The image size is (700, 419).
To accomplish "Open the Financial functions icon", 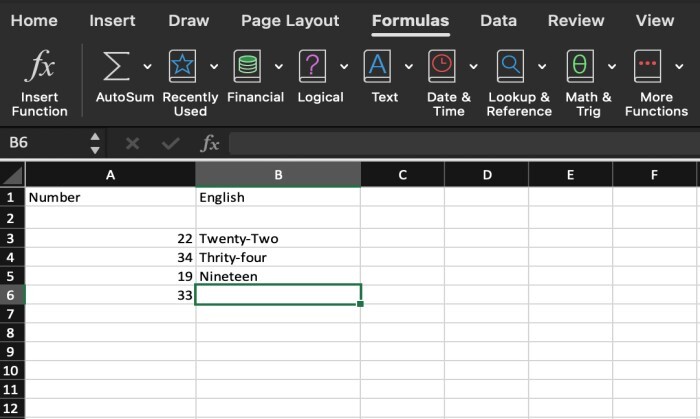I will pyautogui.click(x=247, y=67).
